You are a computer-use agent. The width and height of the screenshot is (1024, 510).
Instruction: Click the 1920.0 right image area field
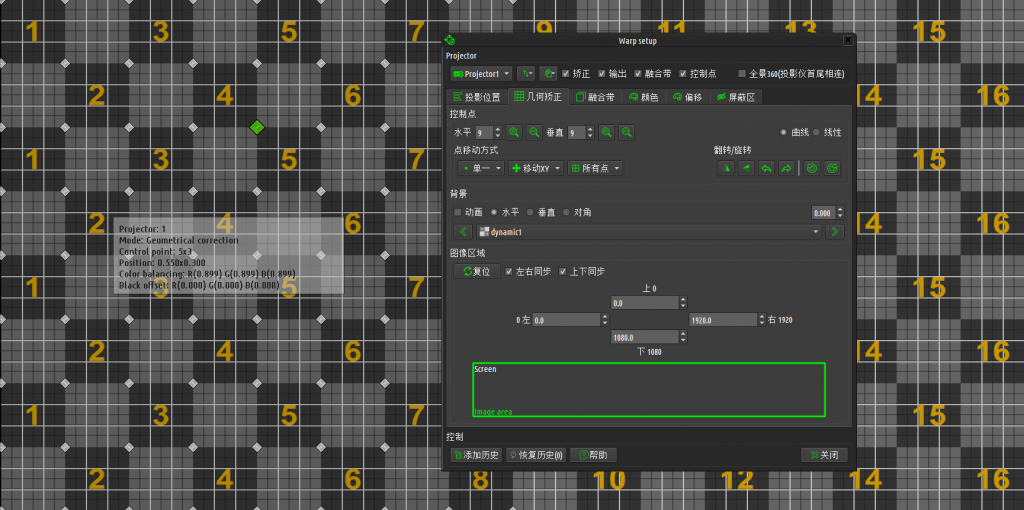[720, 320]
